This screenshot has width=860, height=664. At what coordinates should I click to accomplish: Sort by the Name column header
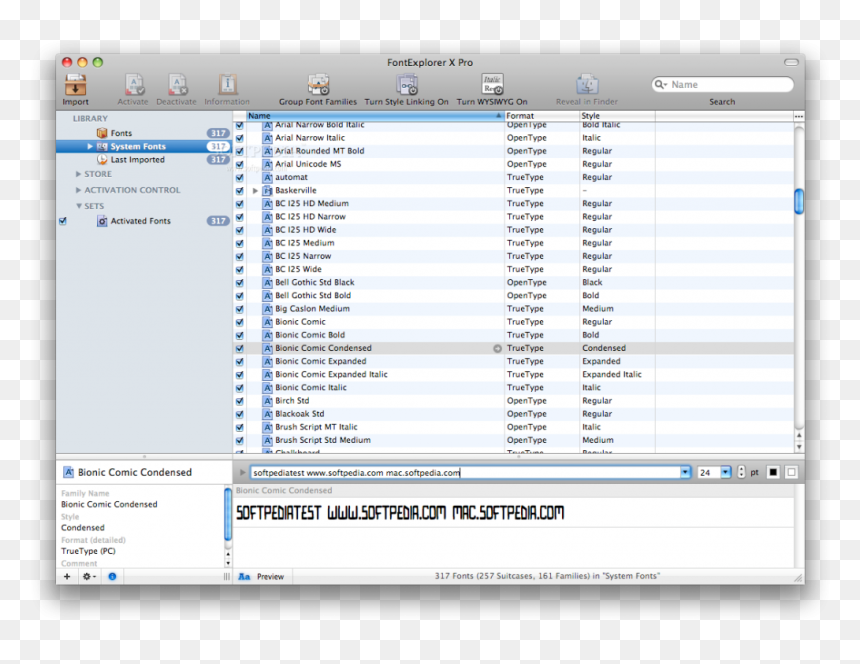point(375,116)
